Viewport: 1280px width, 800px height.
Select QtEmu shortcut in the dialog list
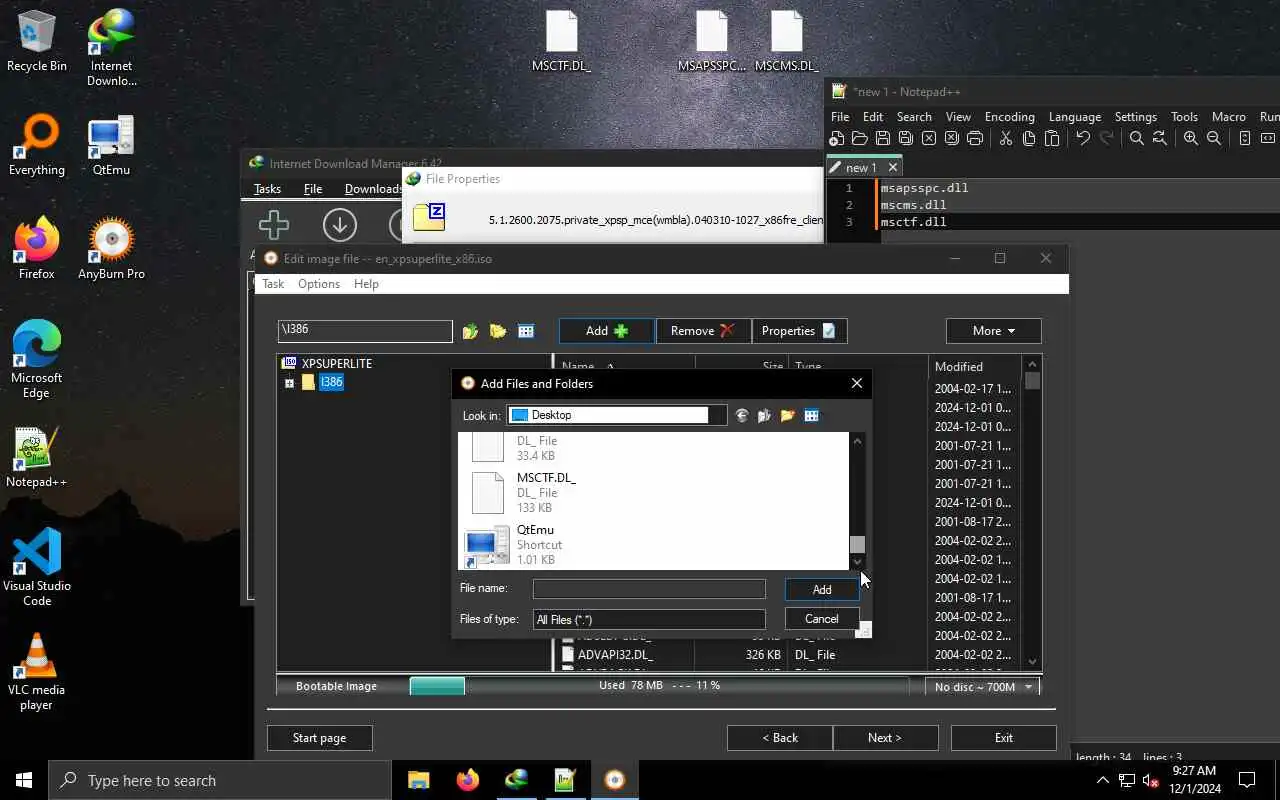point(655,544)
